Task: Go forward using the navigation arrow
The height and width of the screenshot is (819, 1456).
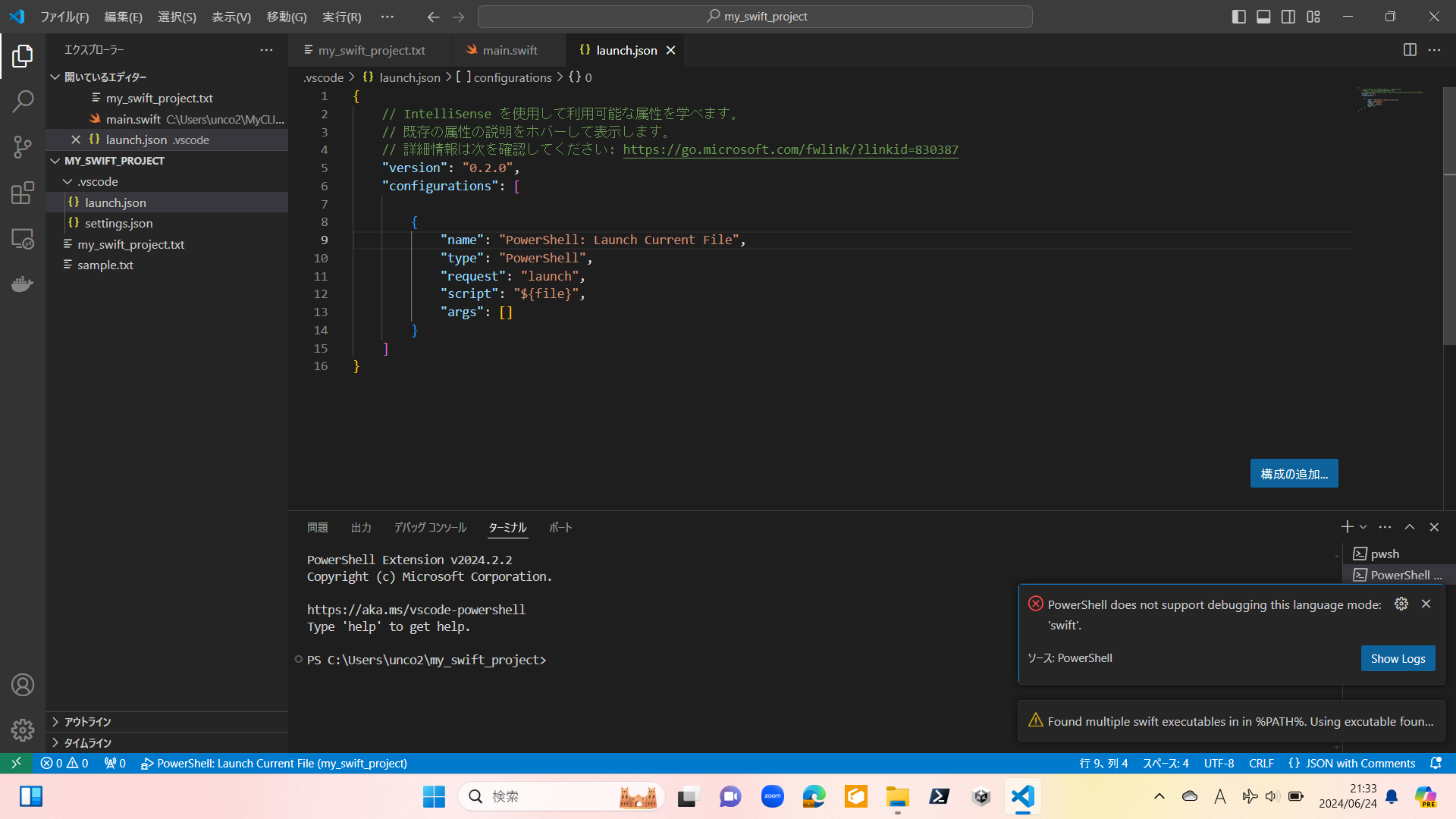Action: tap(458, 17)
